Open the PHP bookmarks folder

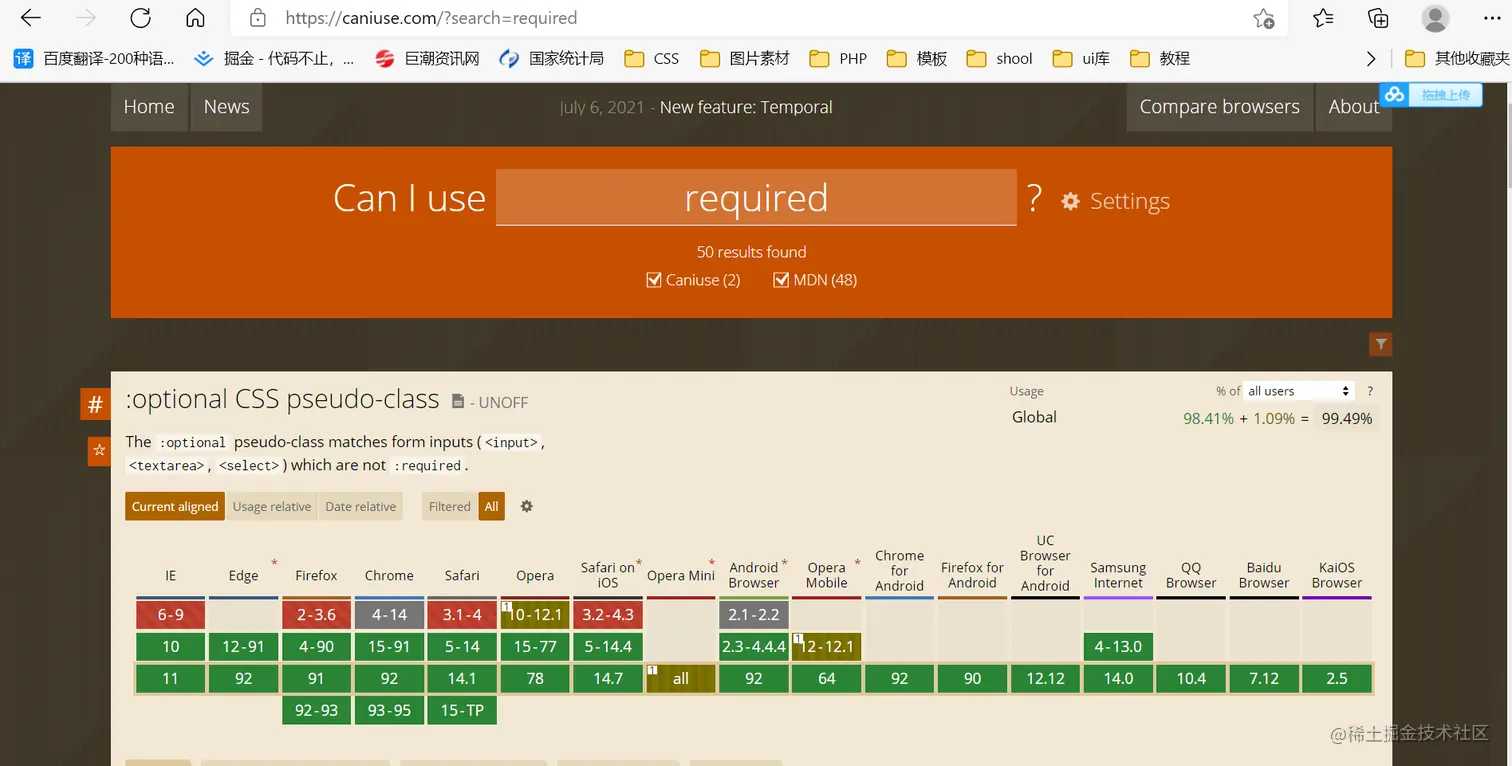coord(838,58)
